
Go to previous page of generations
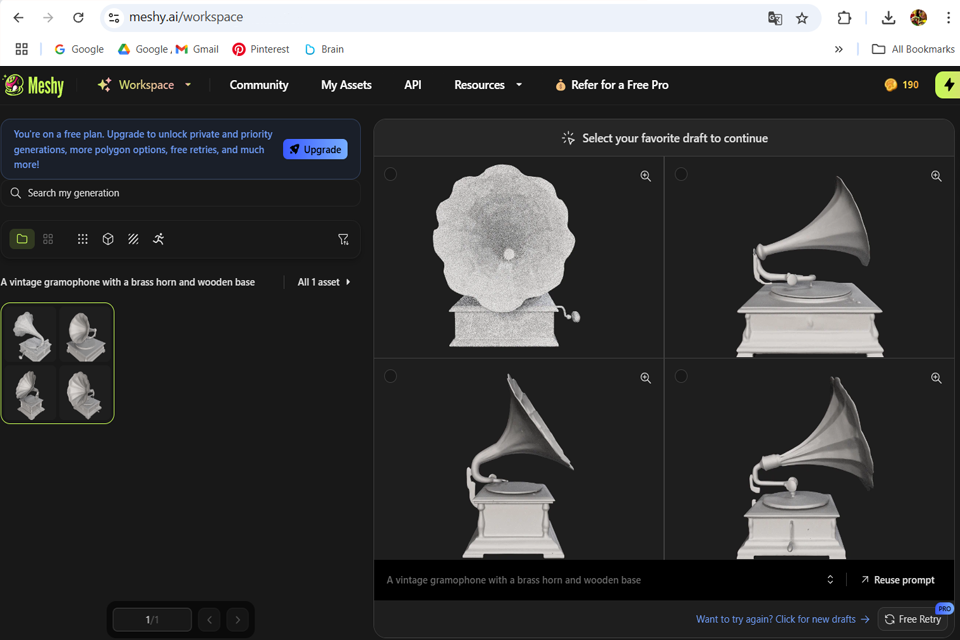209,620
